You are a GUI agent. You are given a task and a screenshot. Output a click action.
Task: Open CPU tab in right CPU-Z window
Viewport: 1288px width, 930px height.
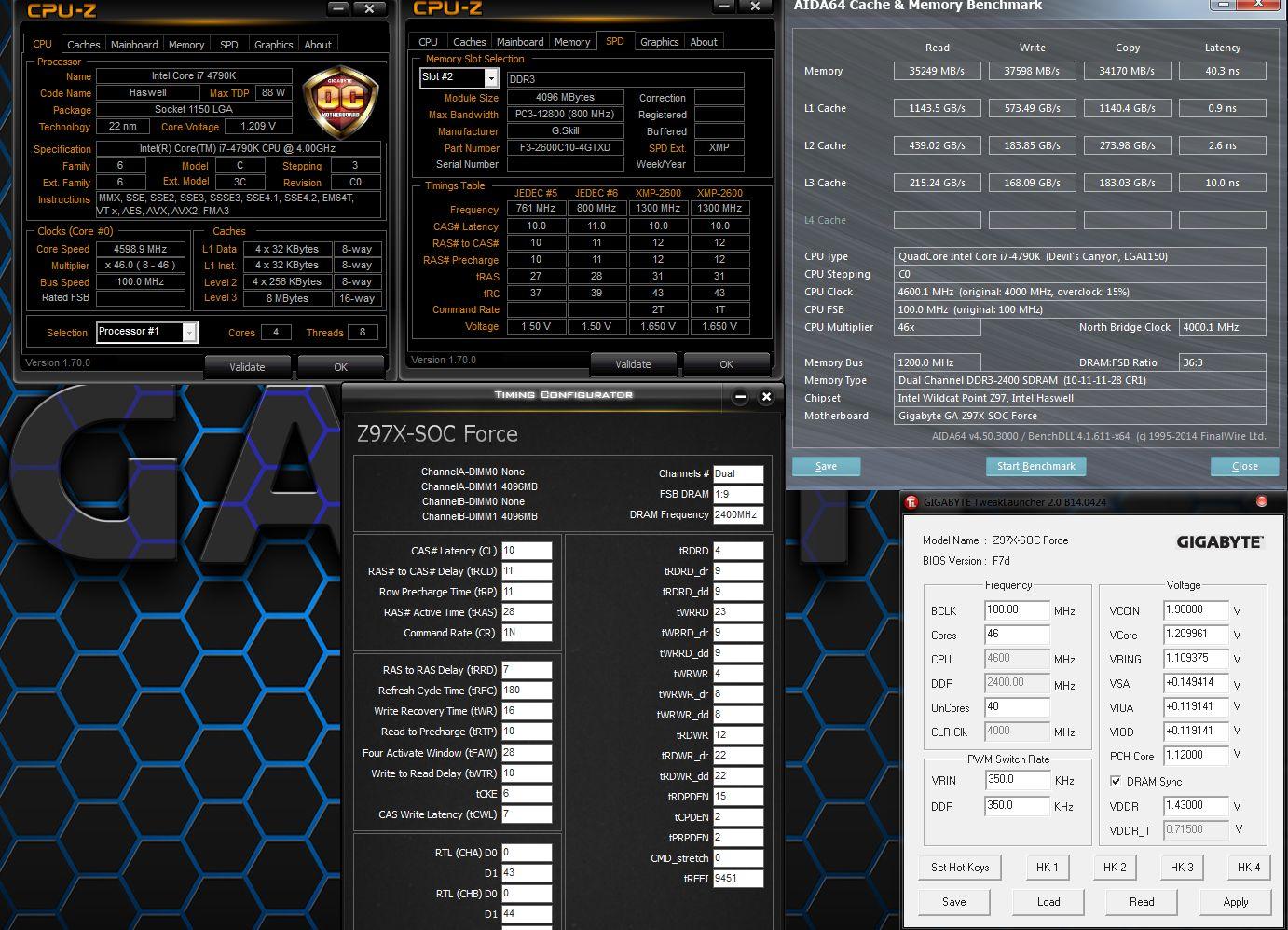pyautogui.click(x=428, y=42)
